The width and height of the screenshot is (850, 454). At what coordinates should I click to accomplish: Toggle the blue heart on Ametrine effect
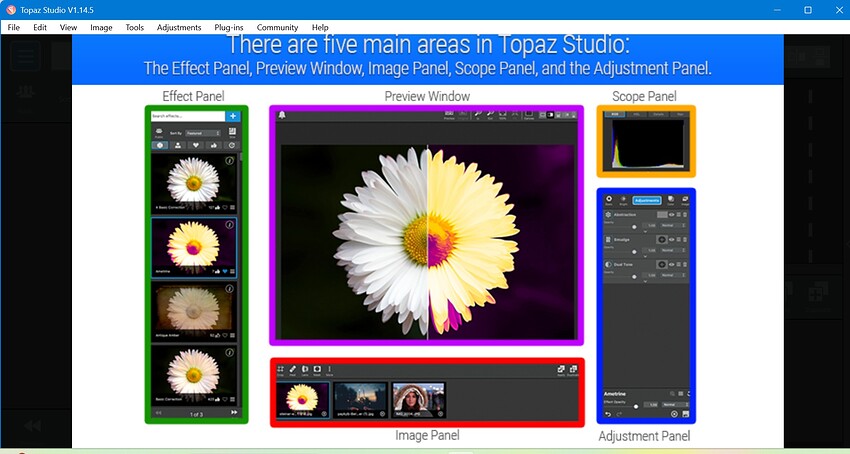[225, 271]
